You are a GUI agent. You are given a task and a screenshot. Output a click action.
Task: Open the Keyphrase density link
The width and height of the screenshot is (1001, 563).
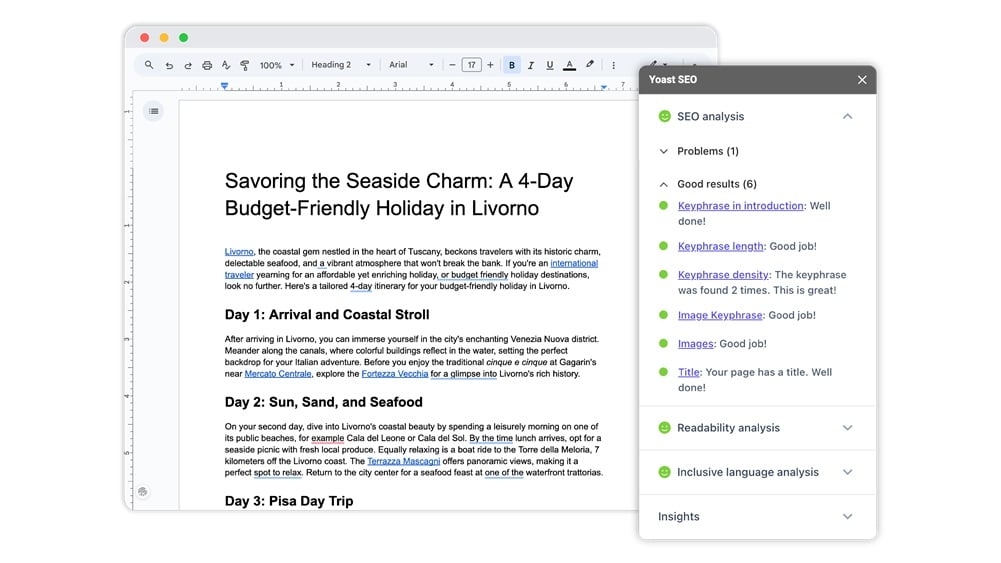(723, 274)
